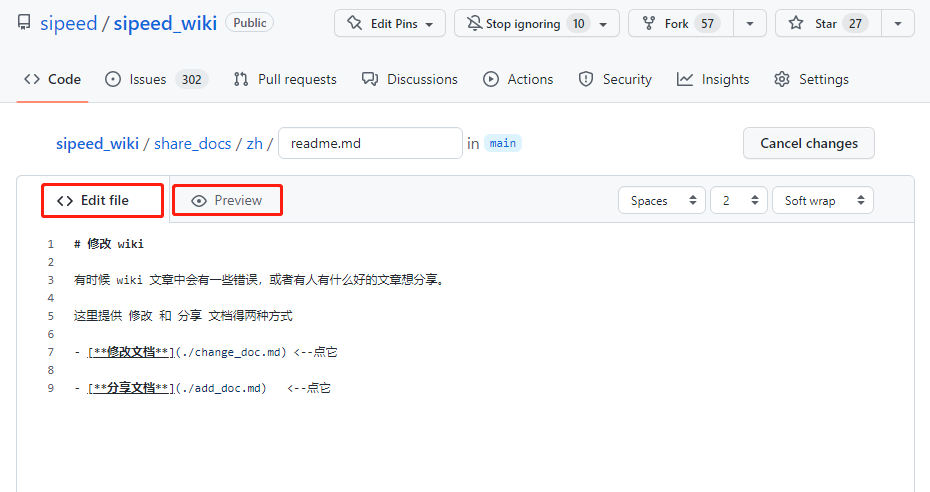Screen dimensions: 930x492
Task: Click the Issues circle dot icon
Action: (113, 79)
